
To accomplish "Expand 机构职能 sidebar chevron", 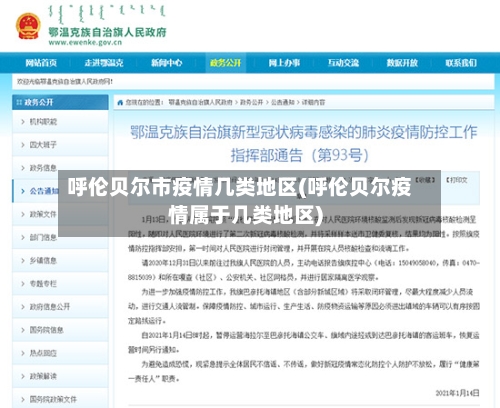I will [23, 122].
